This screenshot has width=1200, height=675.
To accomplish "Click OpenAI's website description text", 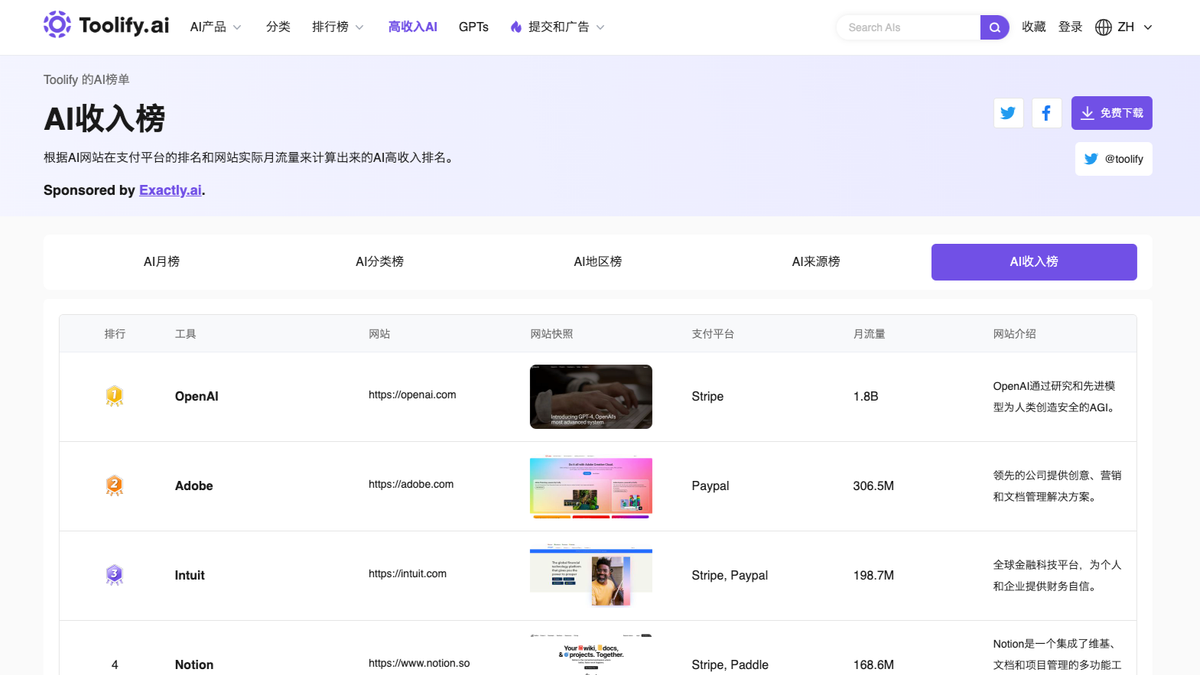I will (1054, 397).
